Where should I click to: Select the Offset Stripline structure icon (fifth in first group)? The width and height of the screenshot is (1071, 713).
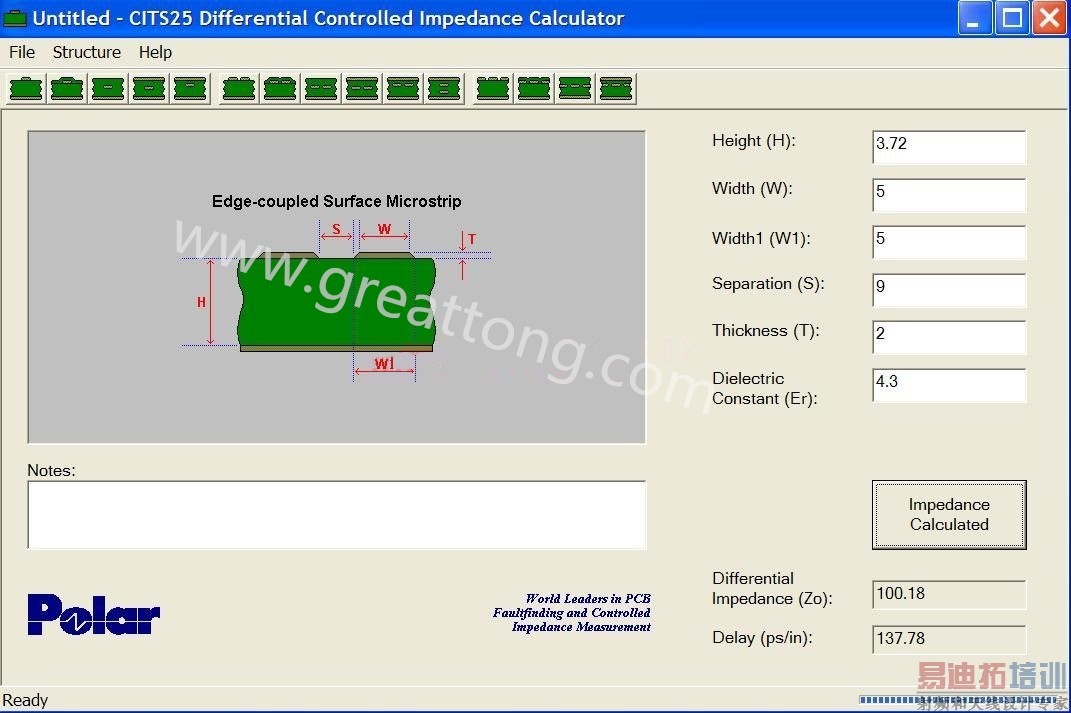(190, 89)
